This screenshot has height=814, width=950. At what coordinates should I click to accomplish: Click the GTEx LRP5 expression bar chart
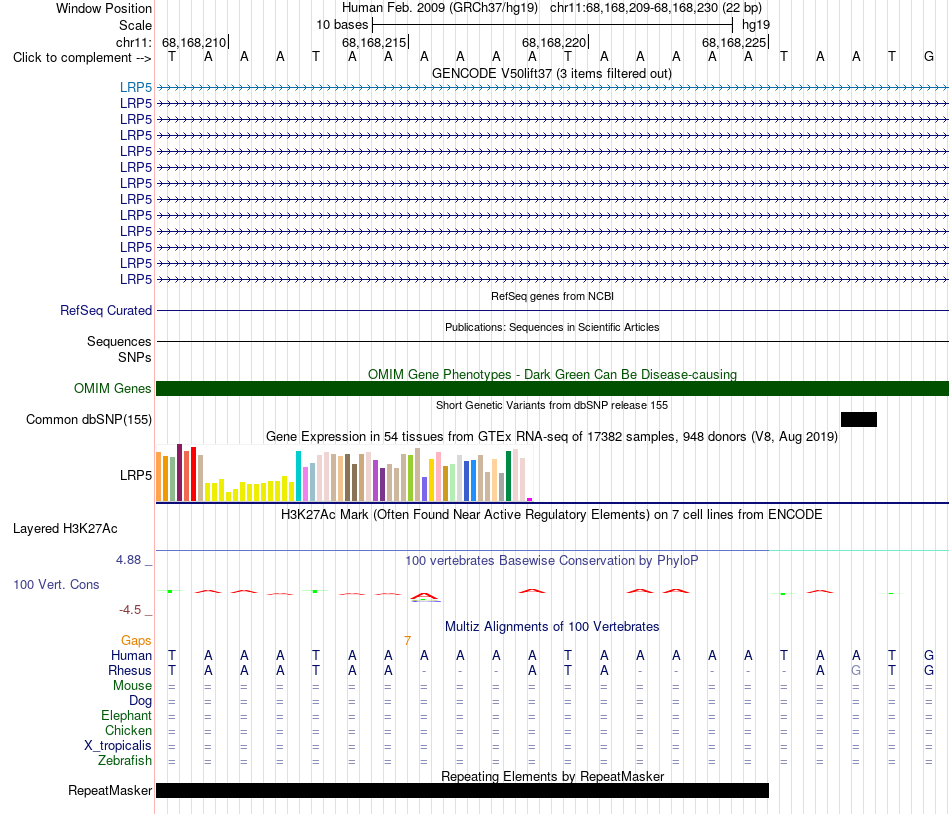click(344, 473)
